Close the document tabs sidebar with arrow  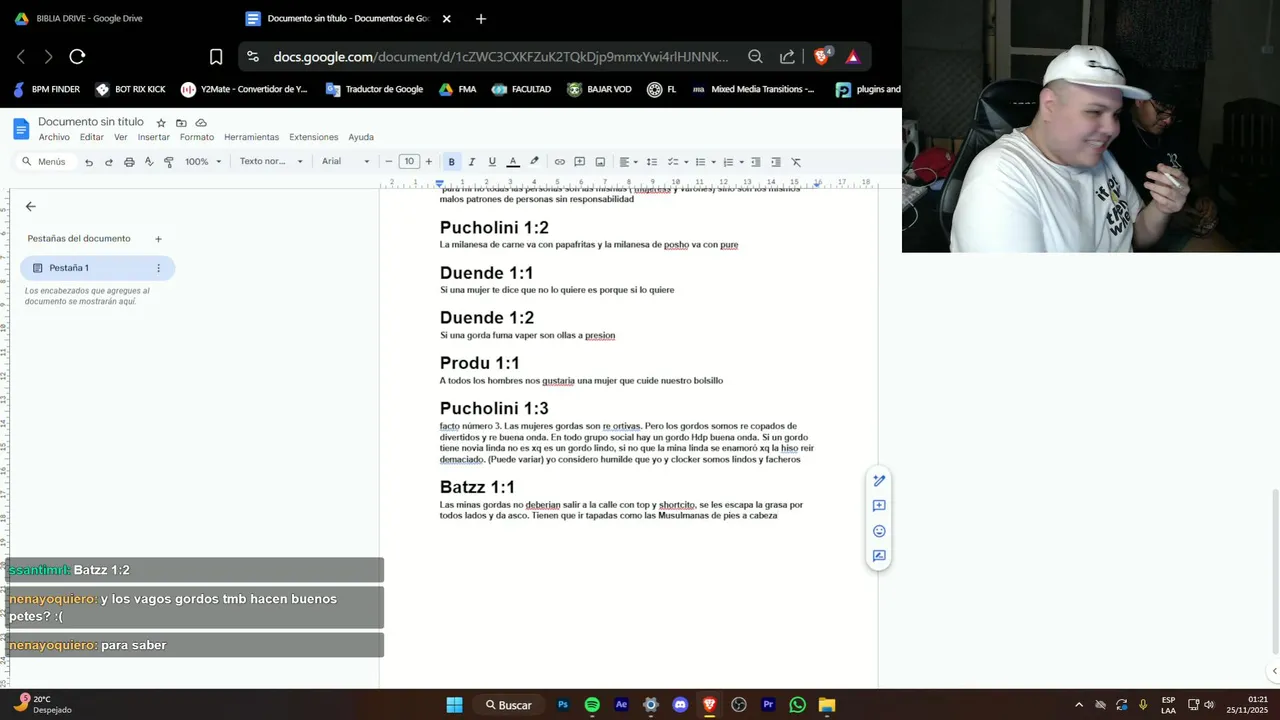tap(30, 206)
